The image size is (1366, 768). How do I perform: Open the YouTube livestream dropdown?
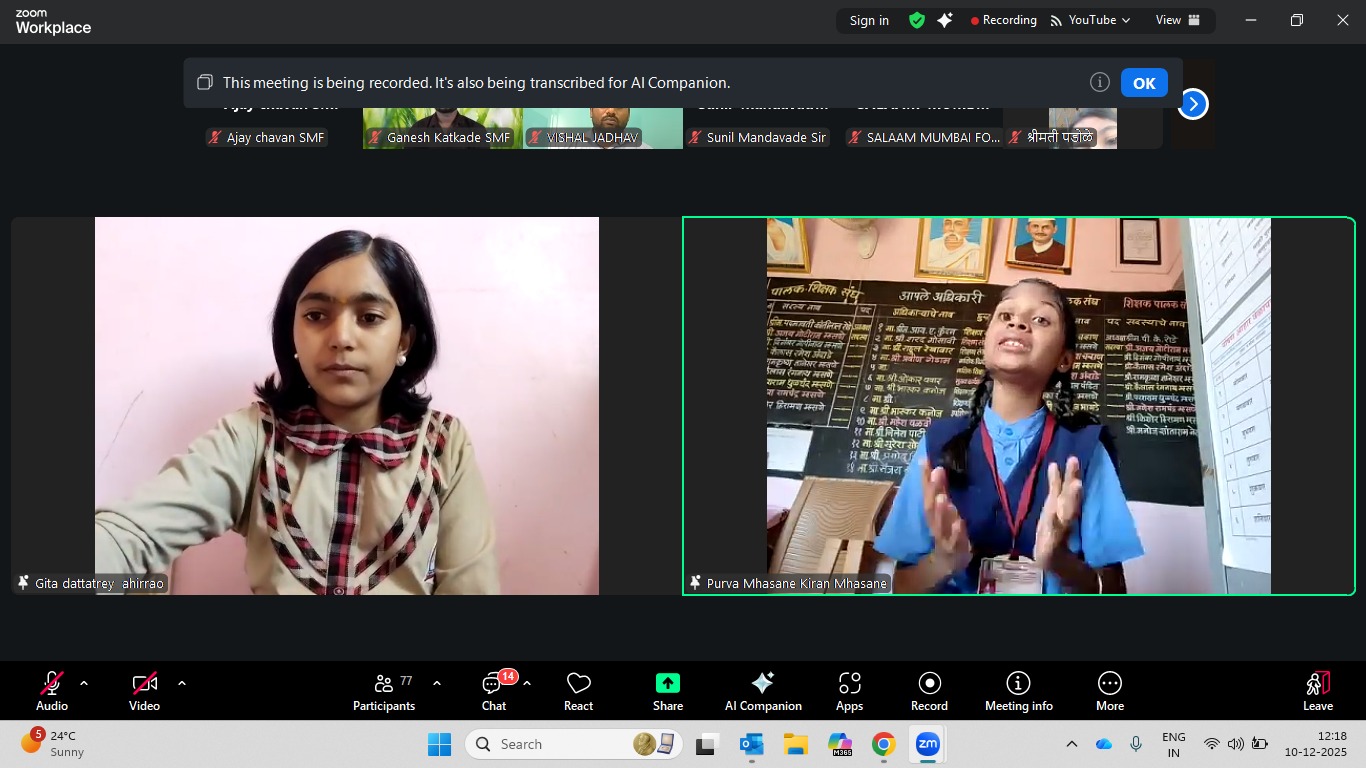(x=1090, y=20)
